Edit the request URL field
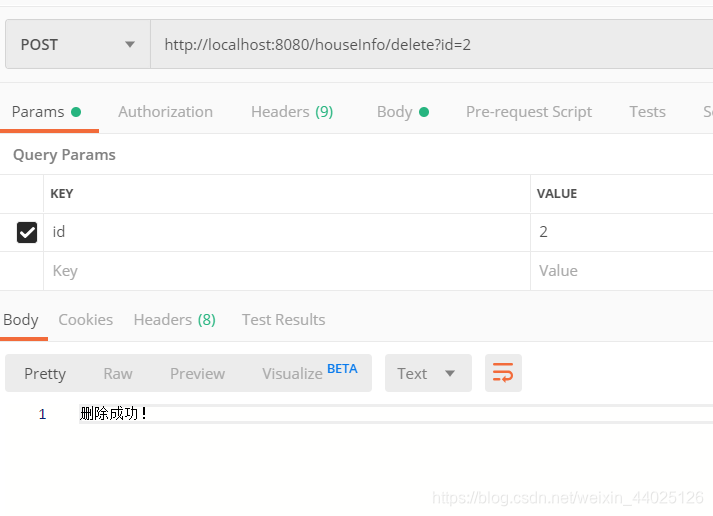Image resolution: width=713 pixels, height=516 pixels. pyautogui.click(x=432, y=44)
